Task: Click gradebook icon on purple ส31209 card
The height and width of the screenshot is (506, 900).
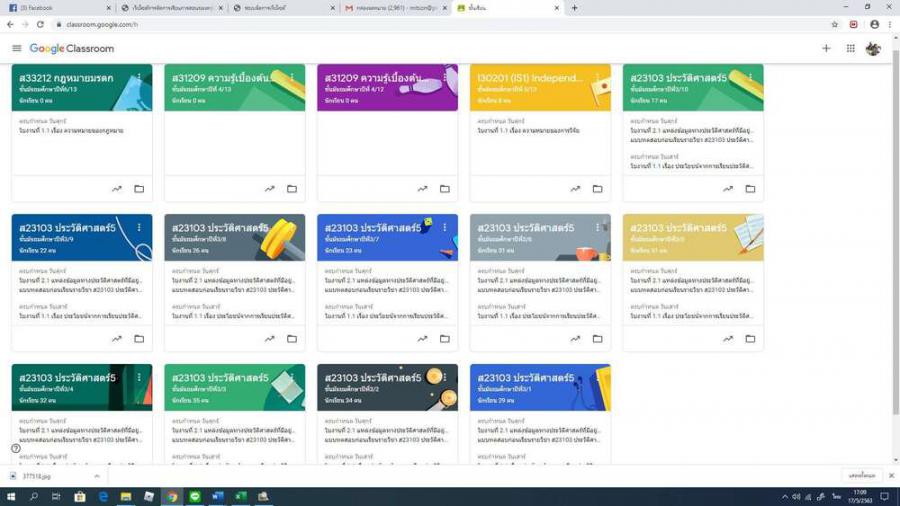Action: pos(422,188)
